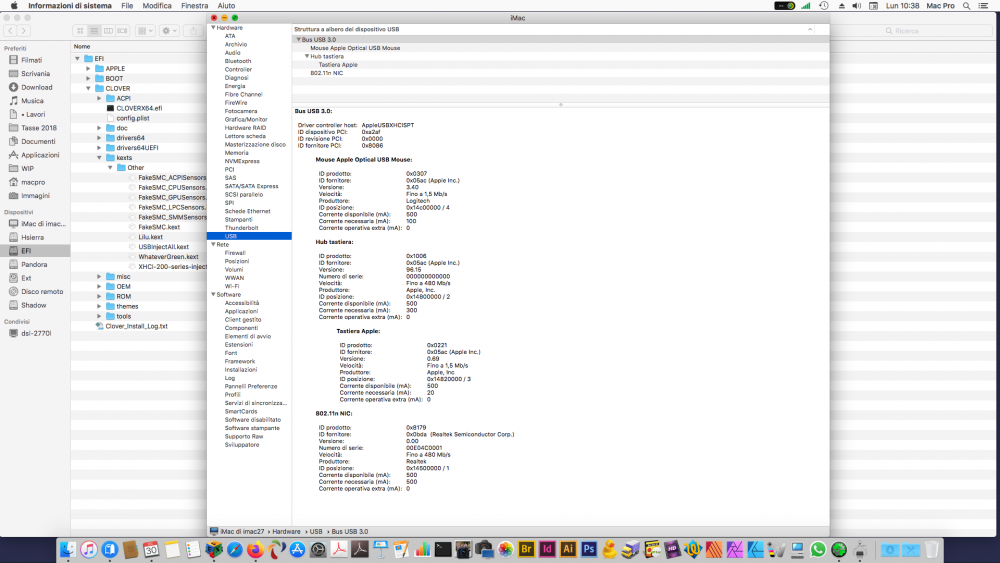Click Hardware in the bottom path bar

[286, 531]
